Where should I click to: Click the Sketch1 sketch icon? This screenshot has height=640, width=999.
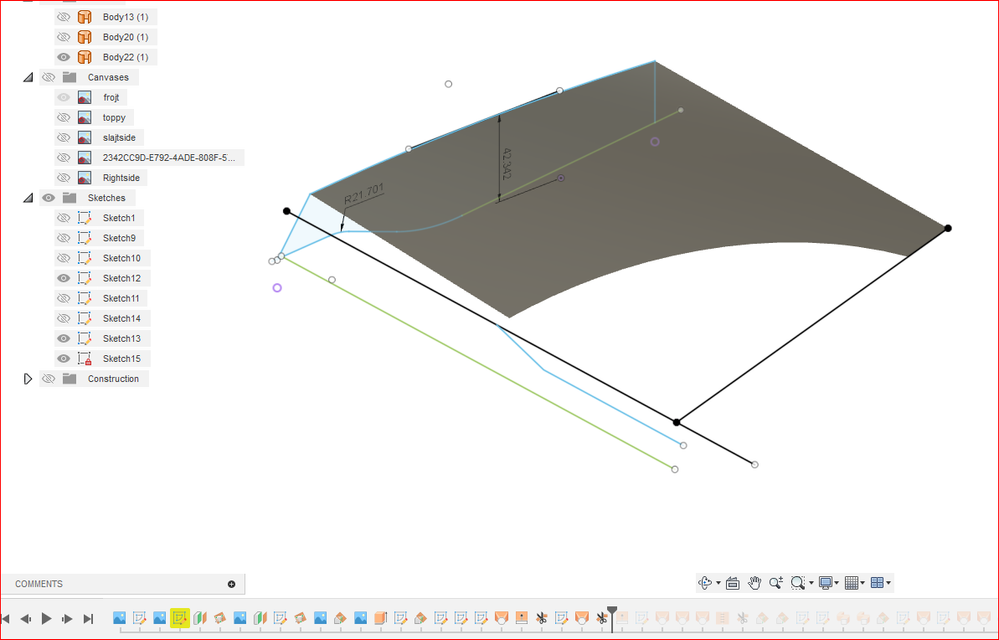[x=84, y=218]
